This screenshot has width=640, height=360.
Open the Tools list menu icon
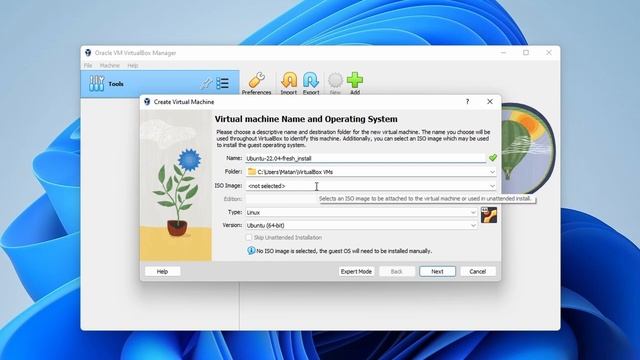tap(222, 84)
